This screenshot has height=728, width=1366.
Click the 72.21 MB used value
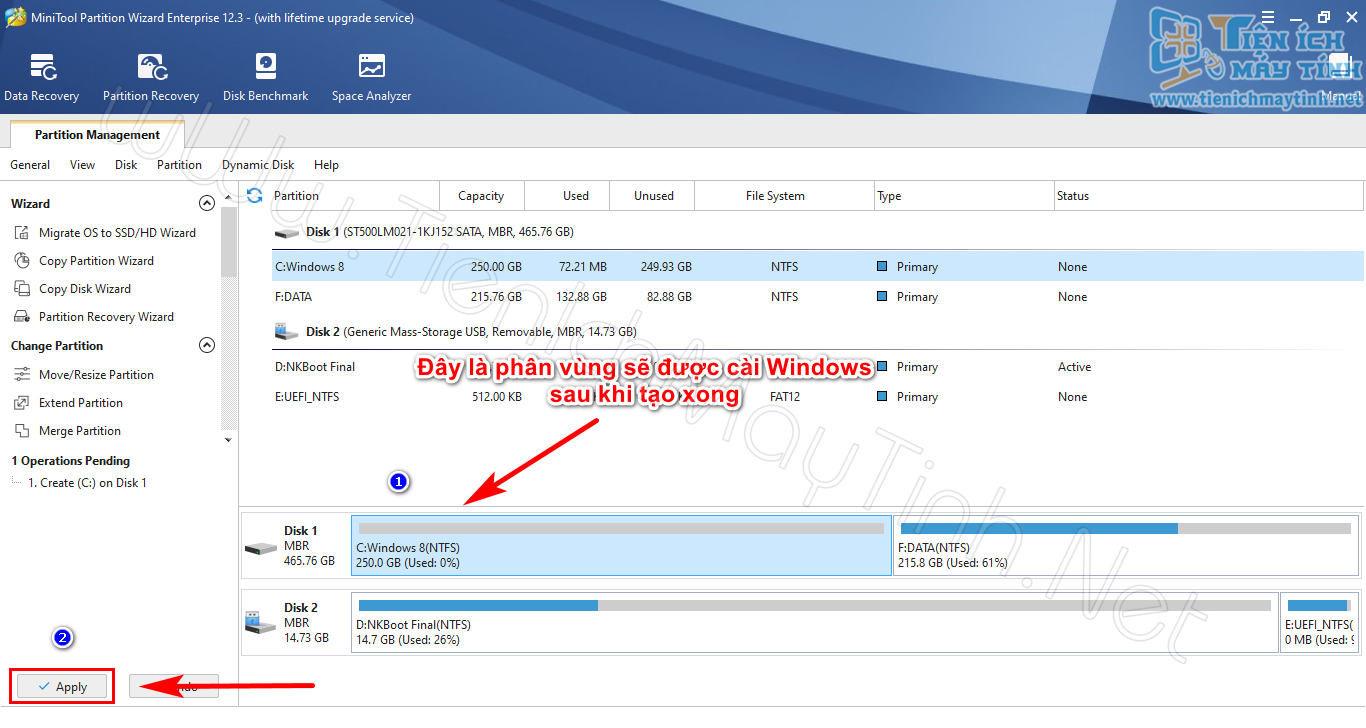click(582, 267)
